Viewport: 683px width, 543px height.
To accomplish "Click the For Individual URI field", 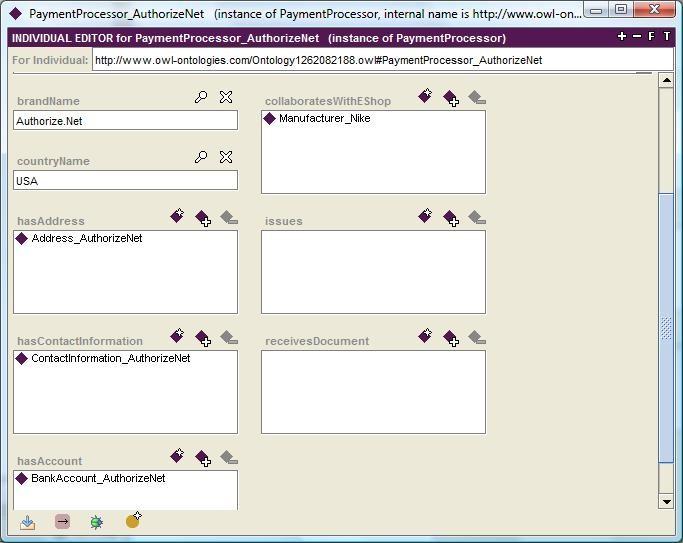I will click(382, 60).
